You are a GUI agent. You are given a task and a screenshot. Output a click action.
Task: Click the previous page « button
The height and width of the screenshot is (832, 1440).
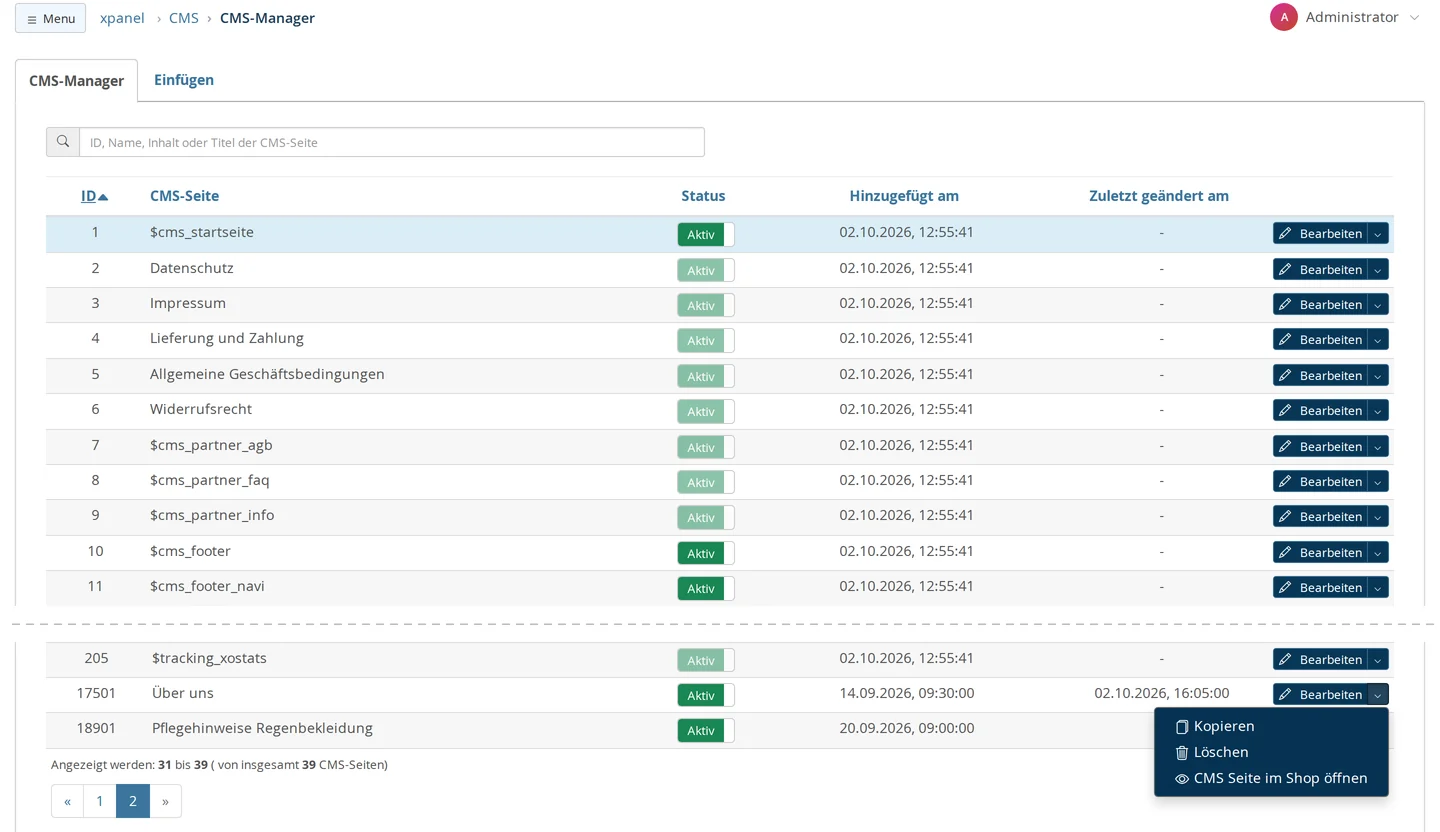[67, 801]
